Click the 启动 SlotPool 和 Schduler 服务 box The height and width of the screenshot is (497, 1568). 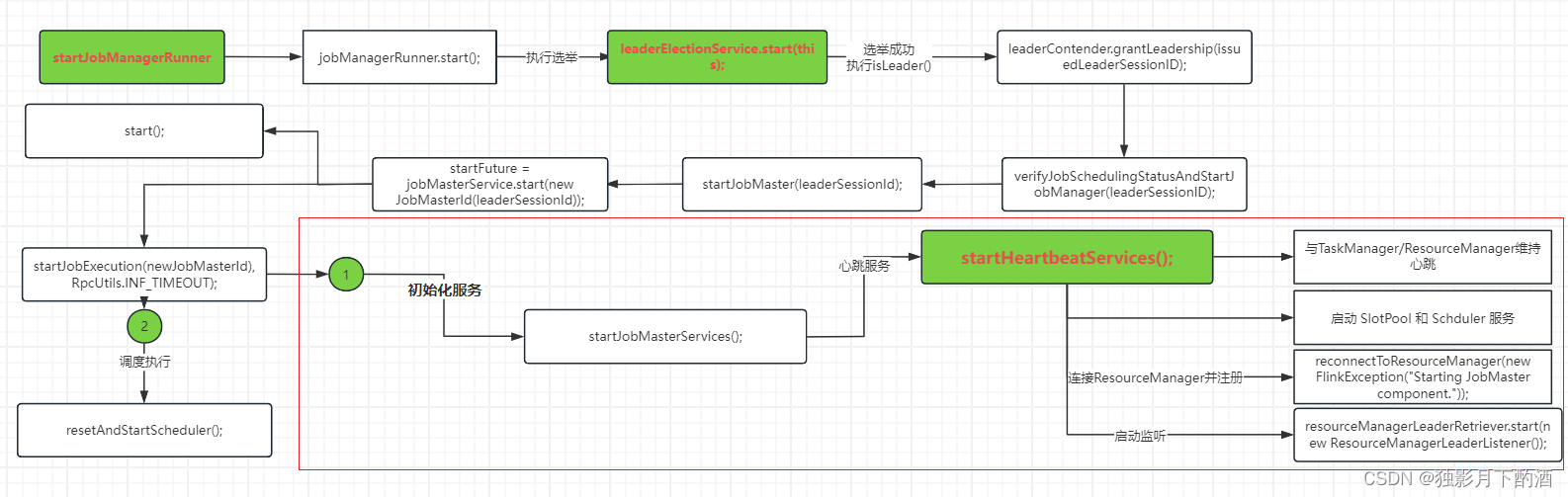pos(1423,318)
